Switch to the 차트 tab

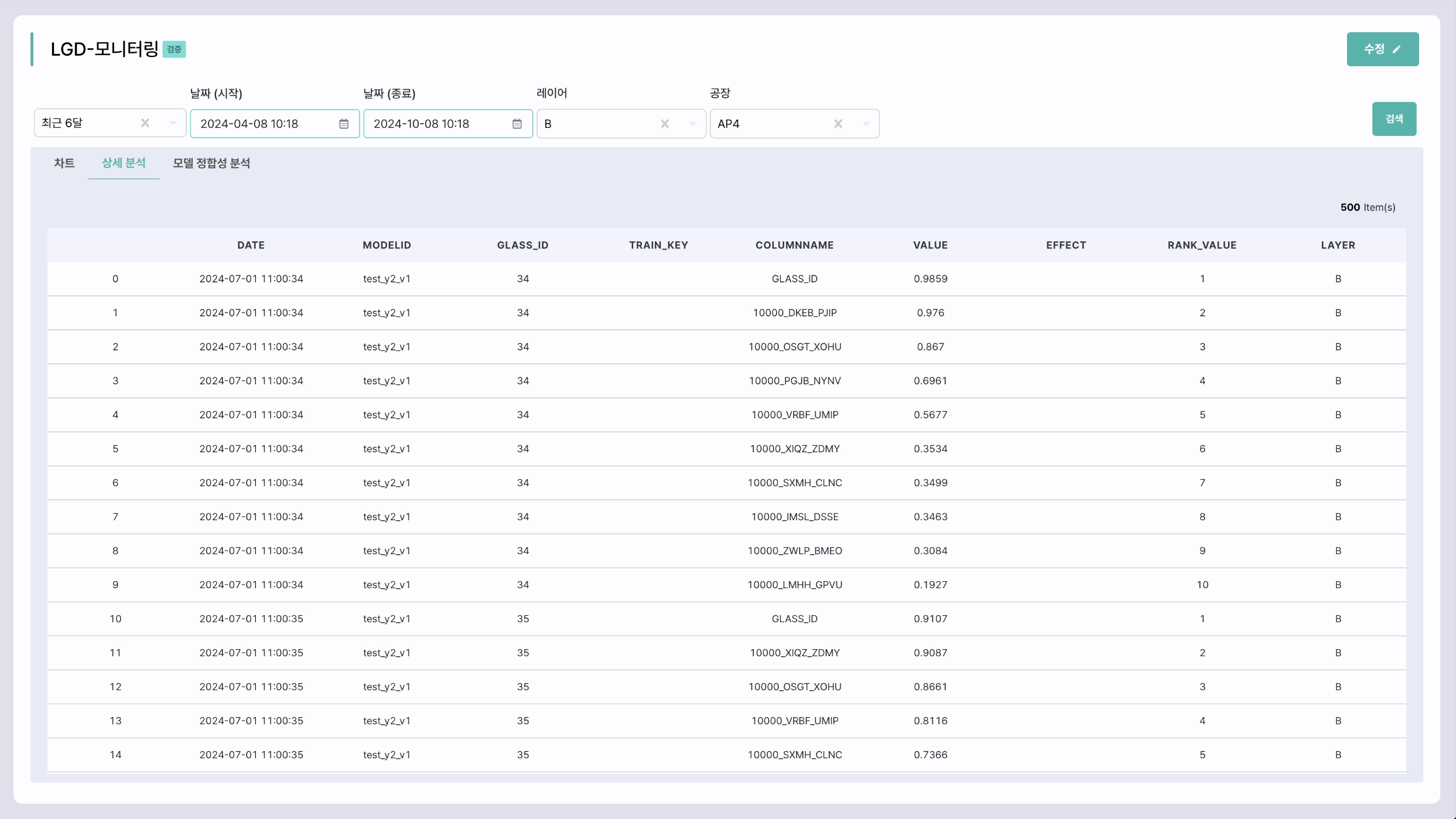click(64, 163)
